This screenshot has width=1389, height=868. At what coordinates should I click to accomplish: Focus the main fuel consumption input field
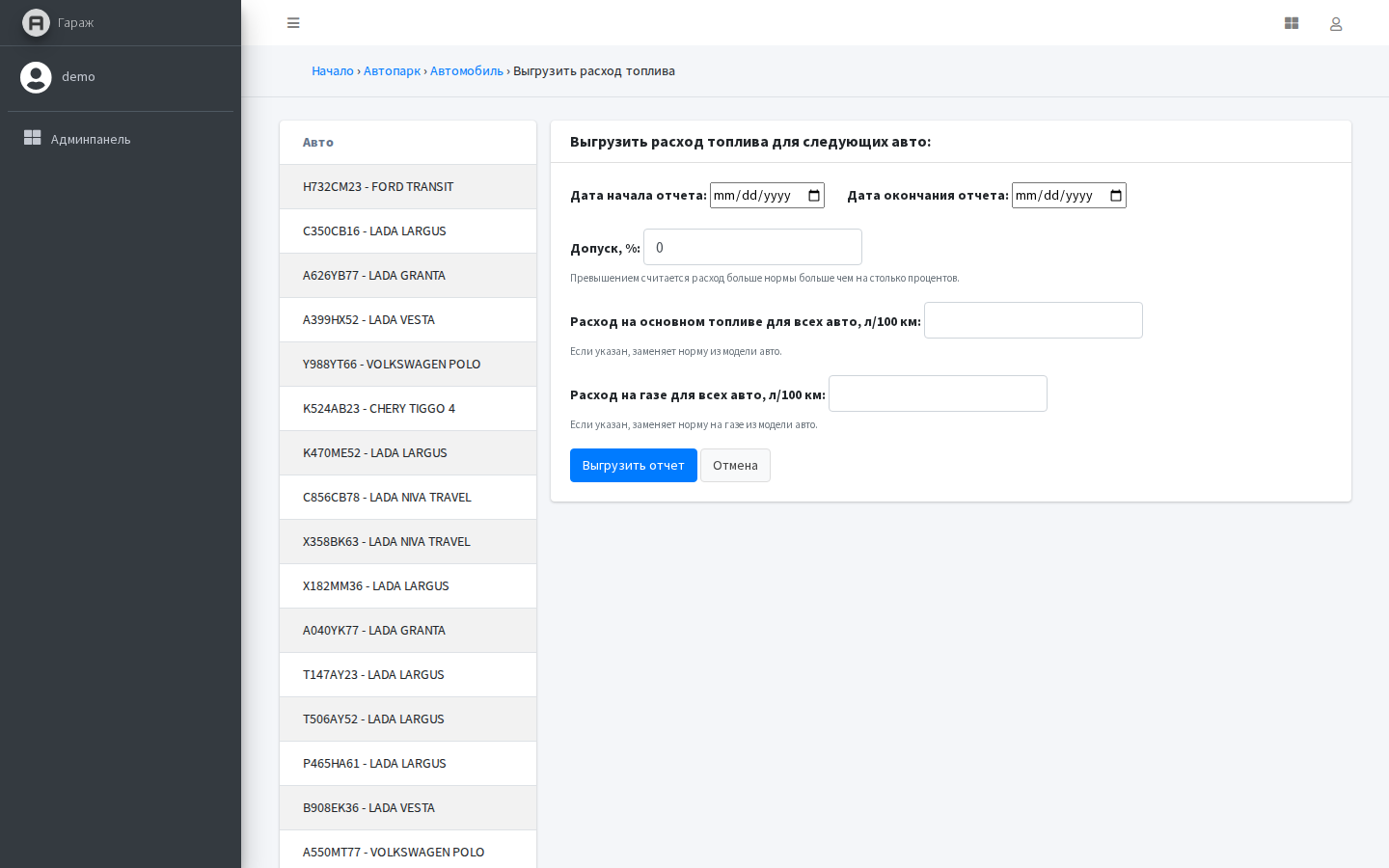pos(1033,320)
